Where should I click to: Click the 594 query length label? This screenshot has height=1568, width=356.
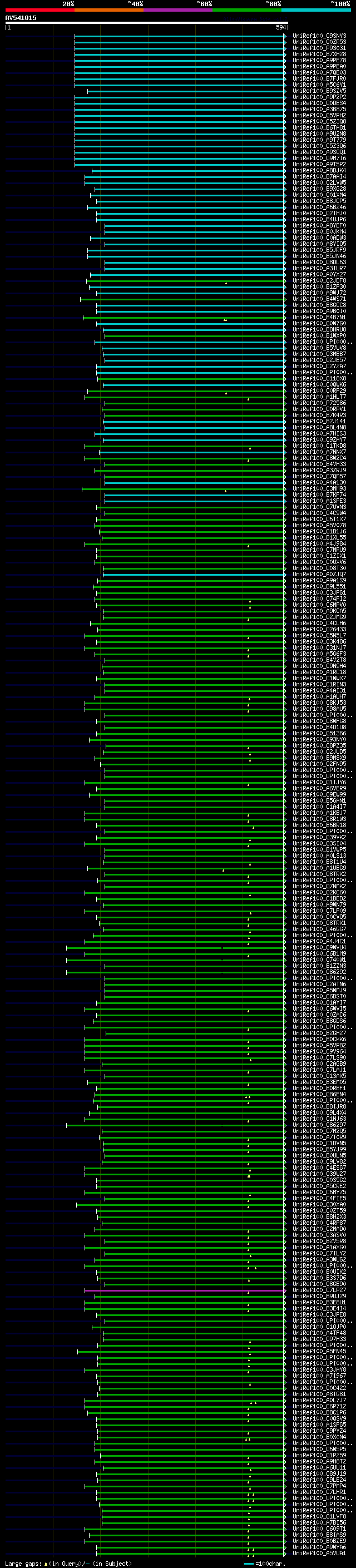[x=281, y=27]
